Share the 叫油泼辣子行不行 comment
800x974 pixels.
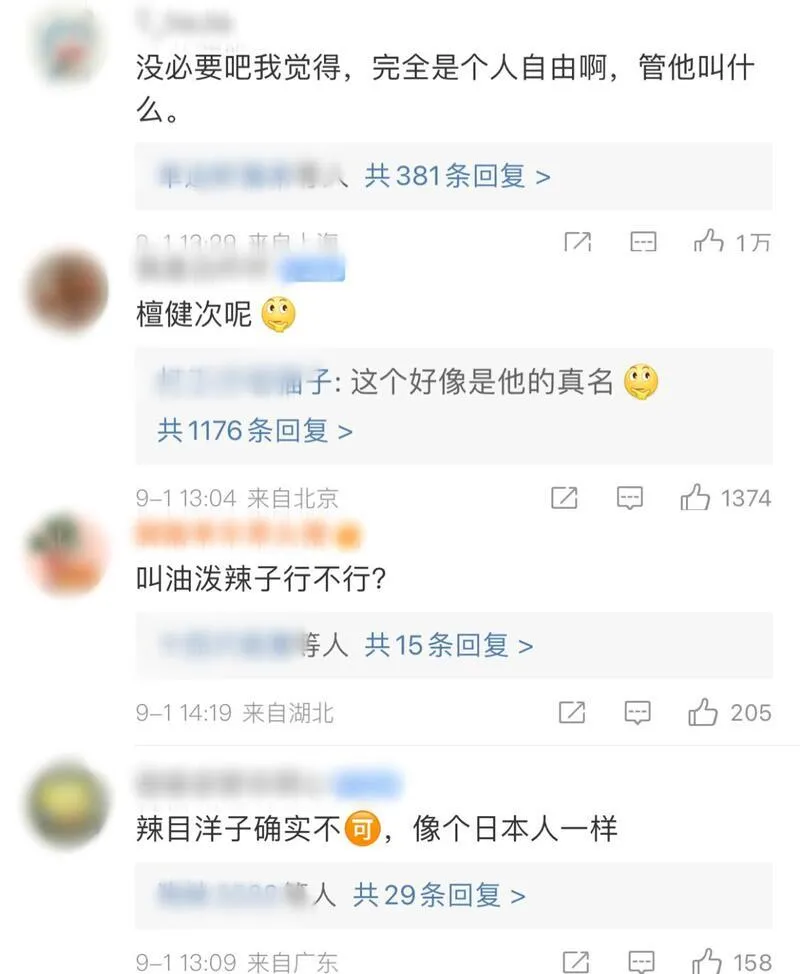(572, 712)
